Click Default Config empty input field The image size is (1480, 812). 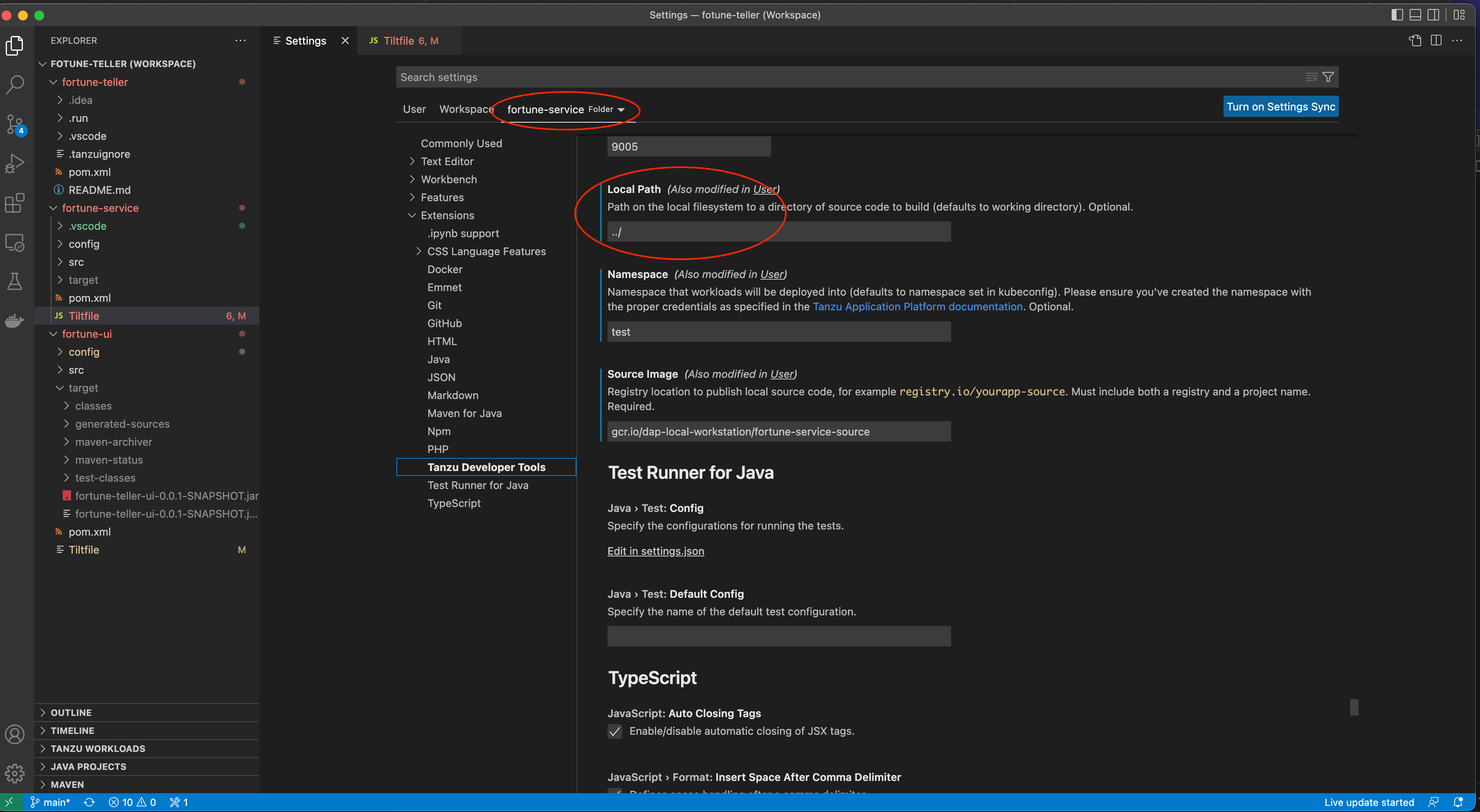[779, 636]
